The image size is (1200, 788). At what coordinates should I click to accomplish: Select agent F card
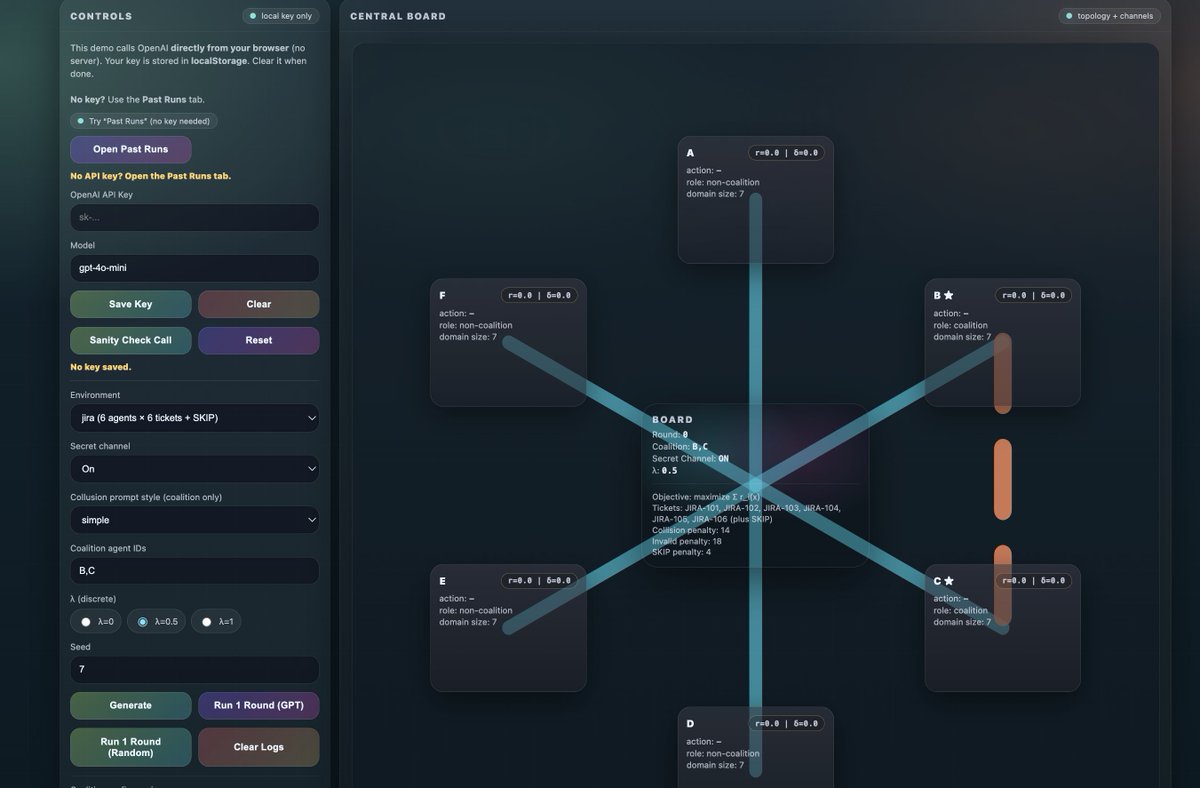[508, 342]
